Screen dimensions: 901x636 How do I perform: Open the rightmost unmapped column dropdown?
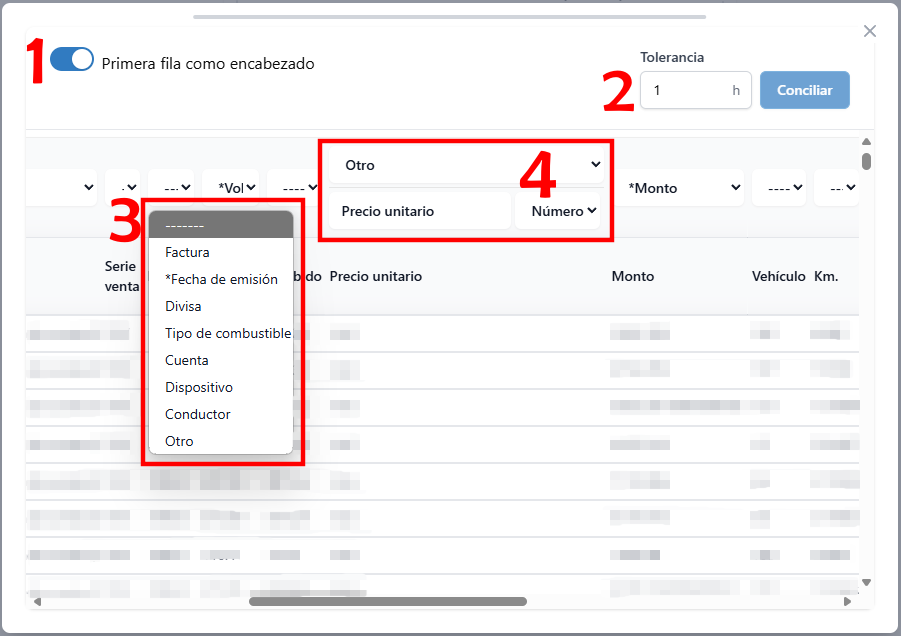[840, 187]
